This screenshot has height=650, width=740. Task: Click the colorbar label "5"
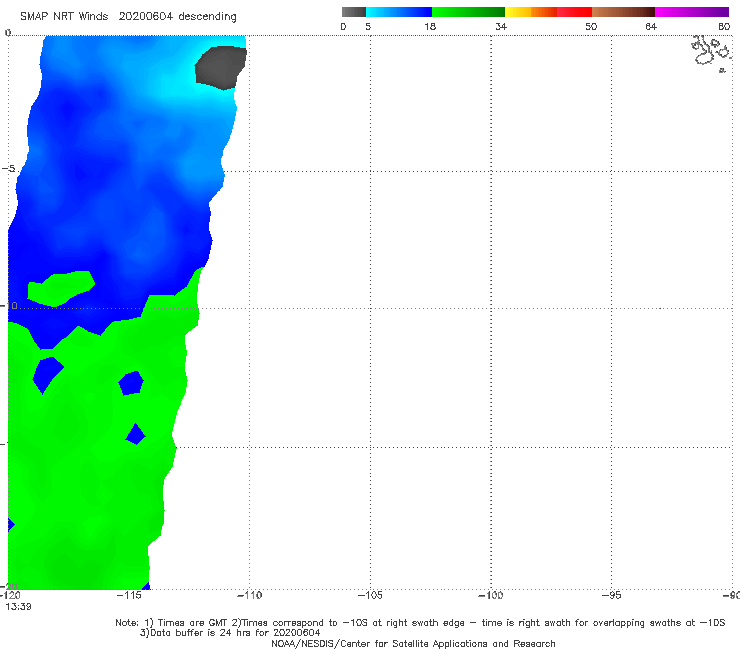tap(368, 27)
